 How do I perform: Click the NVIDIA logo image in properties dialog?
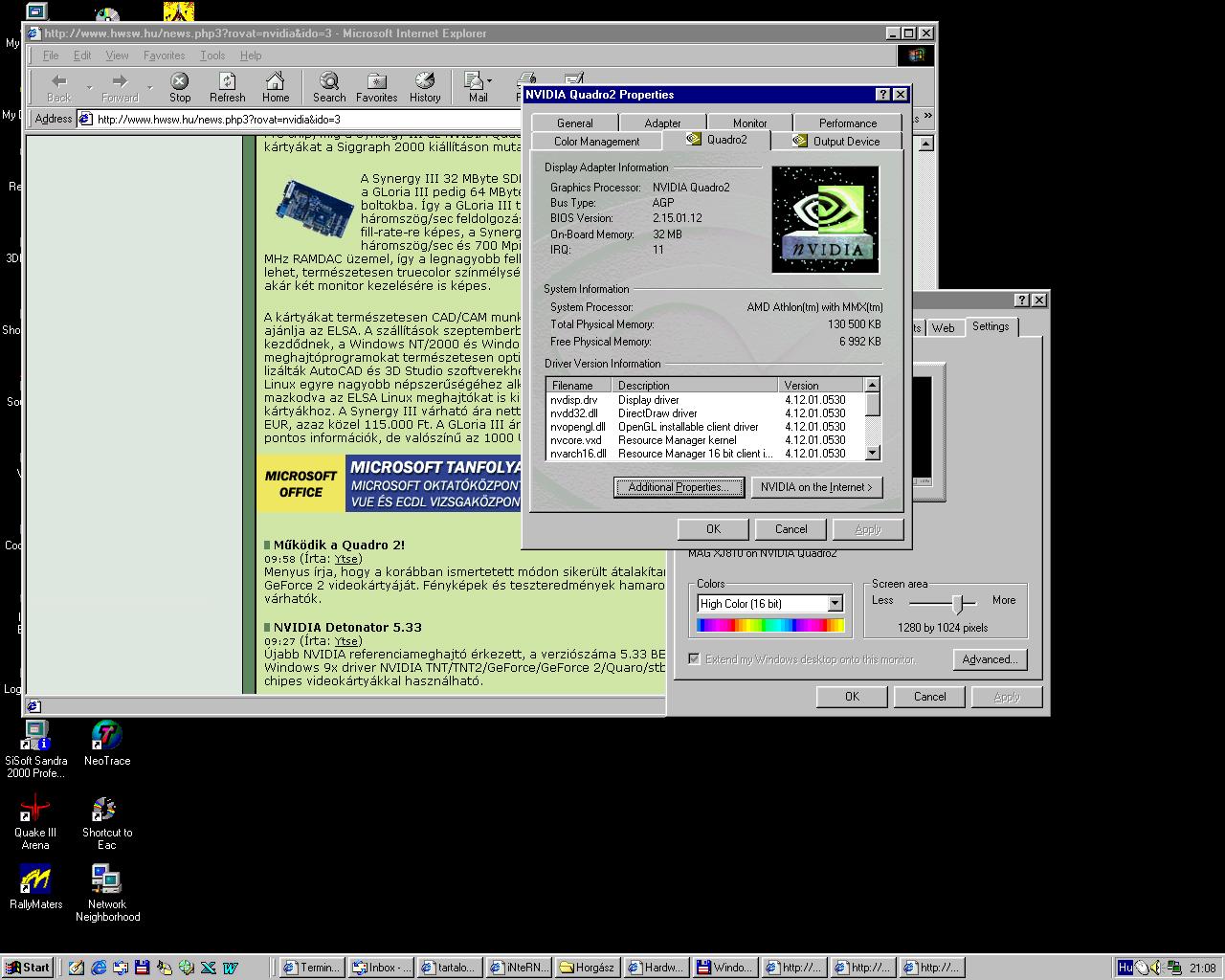(825, 220)
